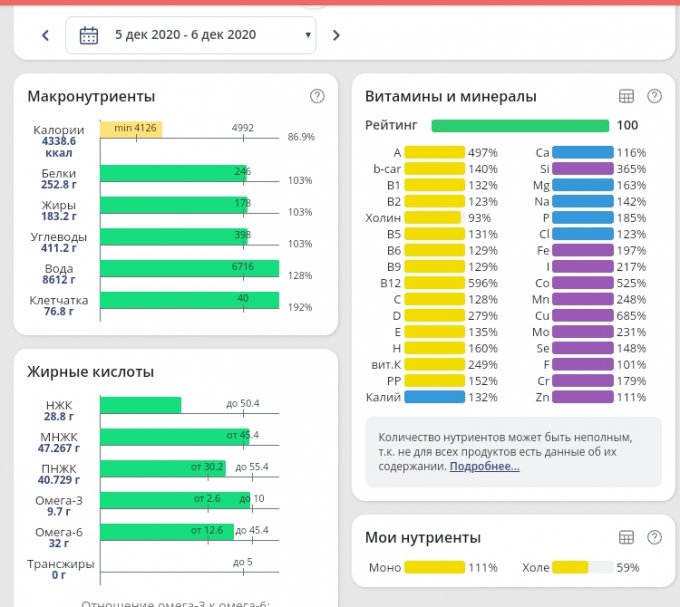Screen dimensions: 680x607
Task: Click the B12 vitamin yellow bar
Action: pos(435,283)
